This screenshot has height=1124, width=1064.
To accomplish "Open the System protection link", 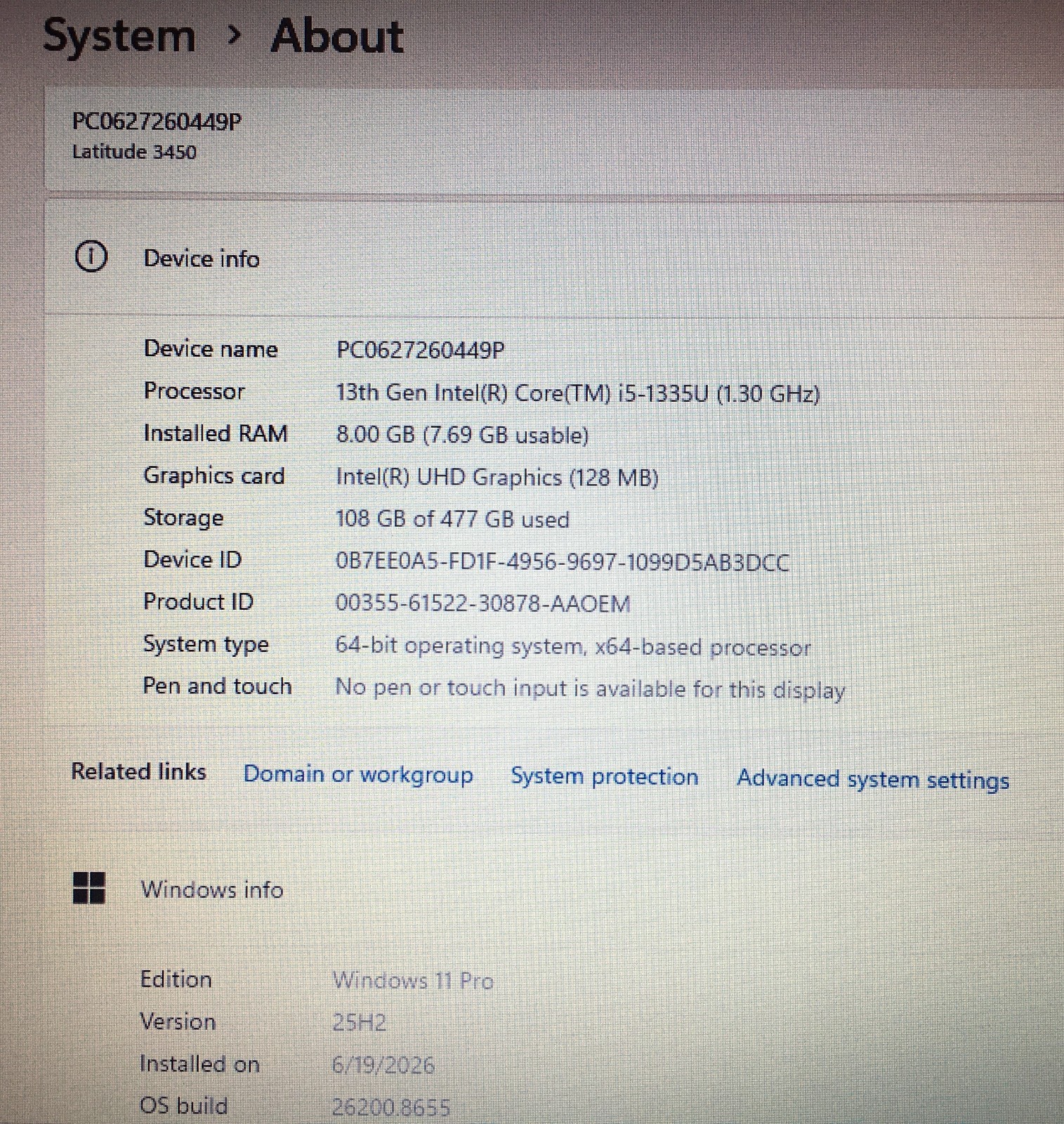I will (x=605, y=776).
